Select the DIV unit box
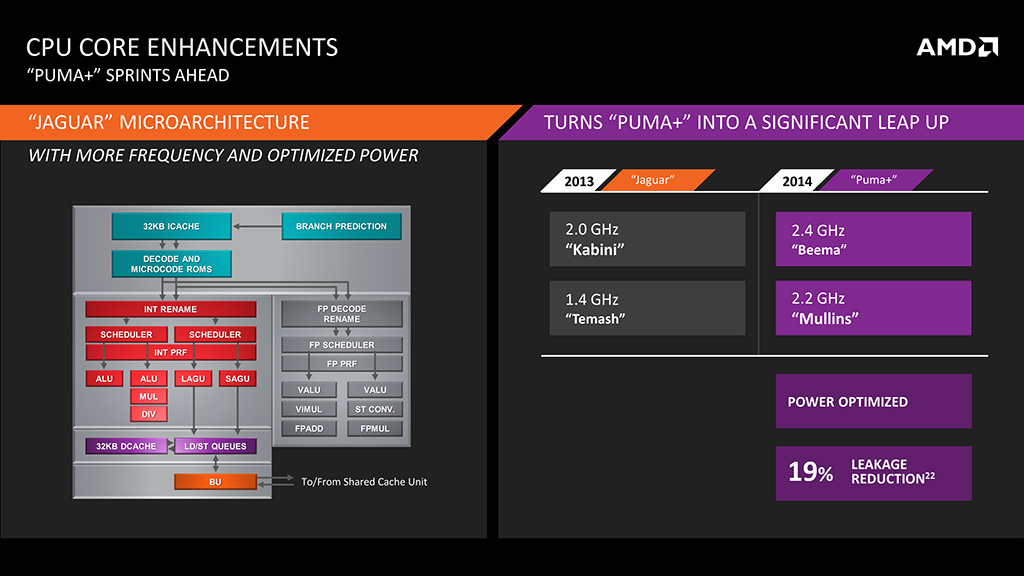 (148, 413)
